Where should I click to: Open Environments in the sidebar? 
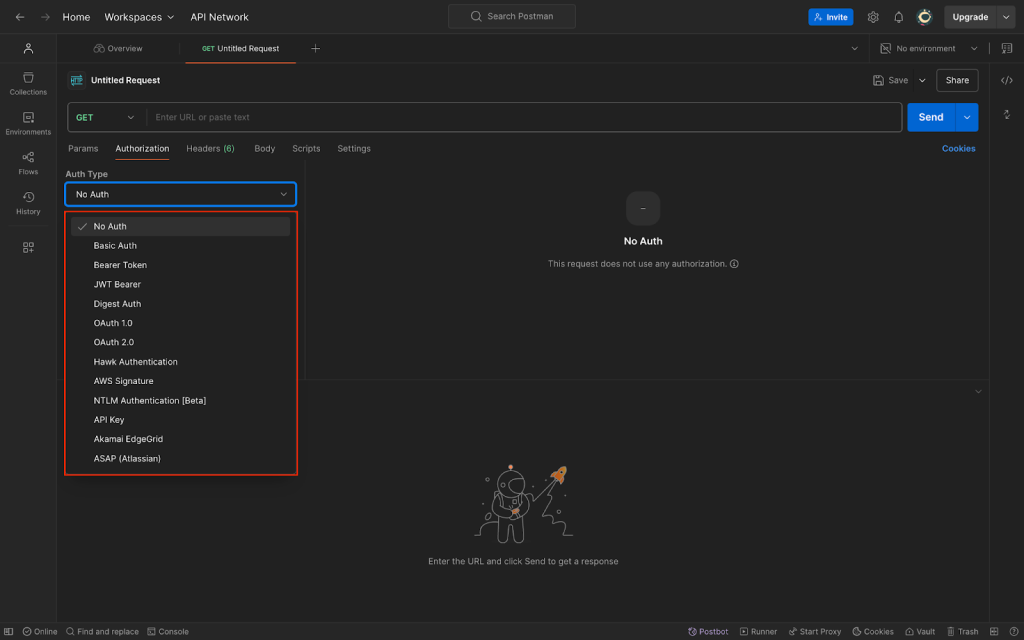[28, 124]
